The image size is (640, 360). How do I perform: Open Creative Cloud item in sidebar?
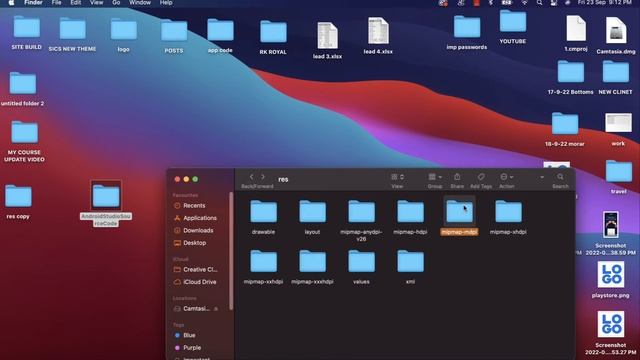tap(196, 270)
